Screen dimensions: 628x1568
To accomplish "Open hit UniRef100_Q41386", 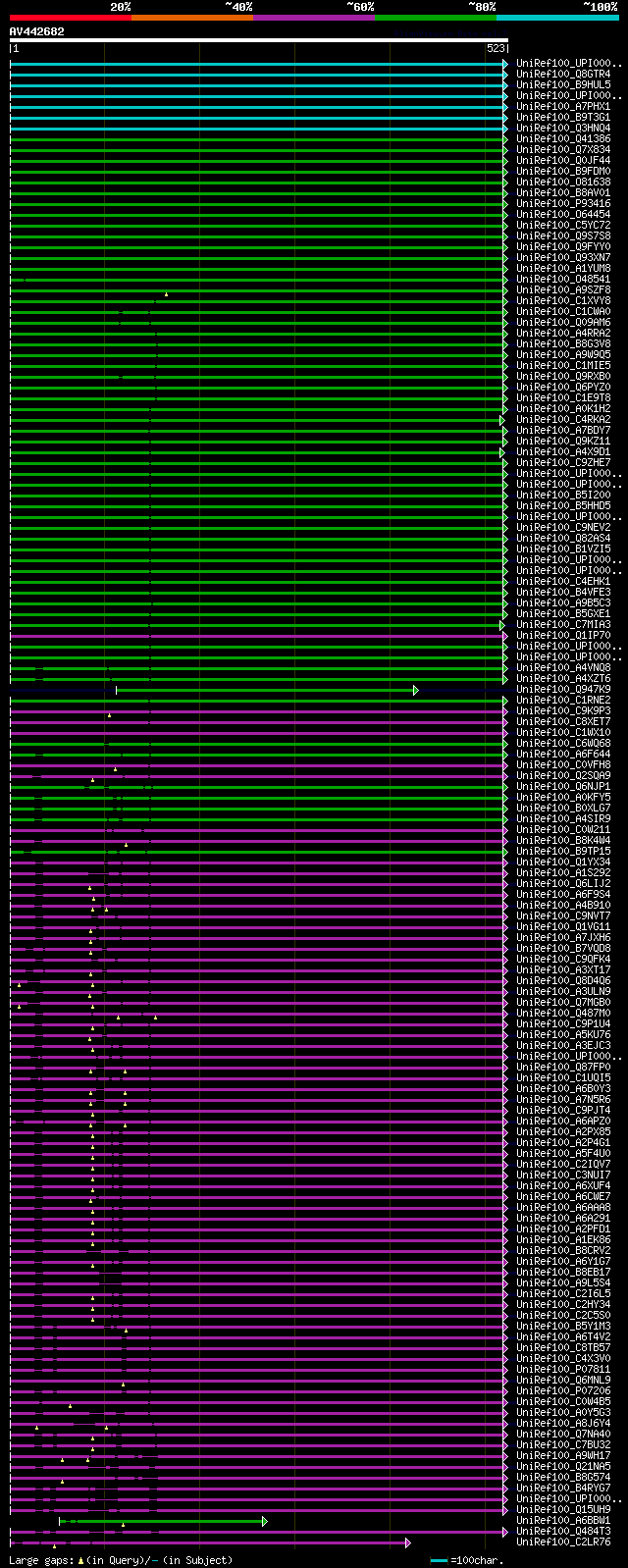I will tap(563, 139).
